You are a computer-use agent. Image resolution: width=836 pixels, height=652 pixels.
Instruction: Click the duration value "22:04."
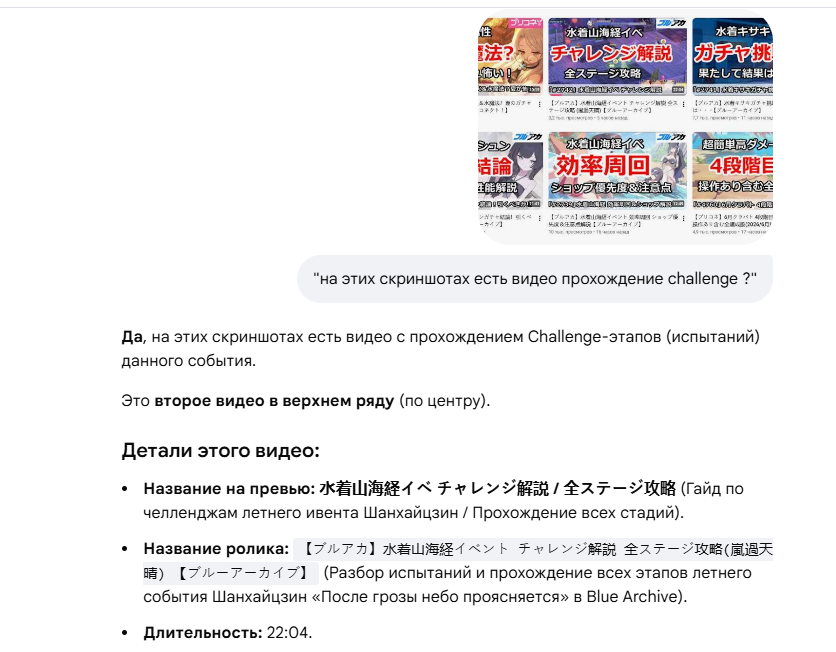click(290, 633)
